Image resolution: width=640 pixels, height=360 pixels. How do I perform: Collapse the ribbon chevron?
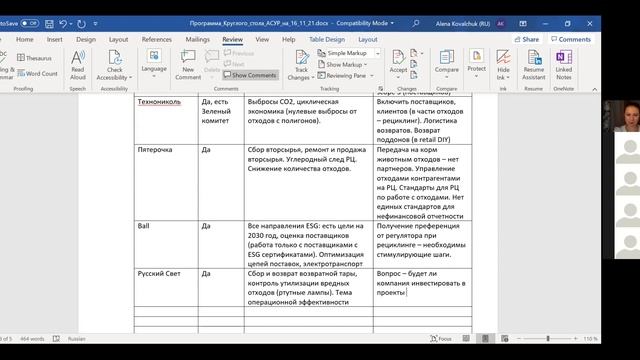point(594,89)
